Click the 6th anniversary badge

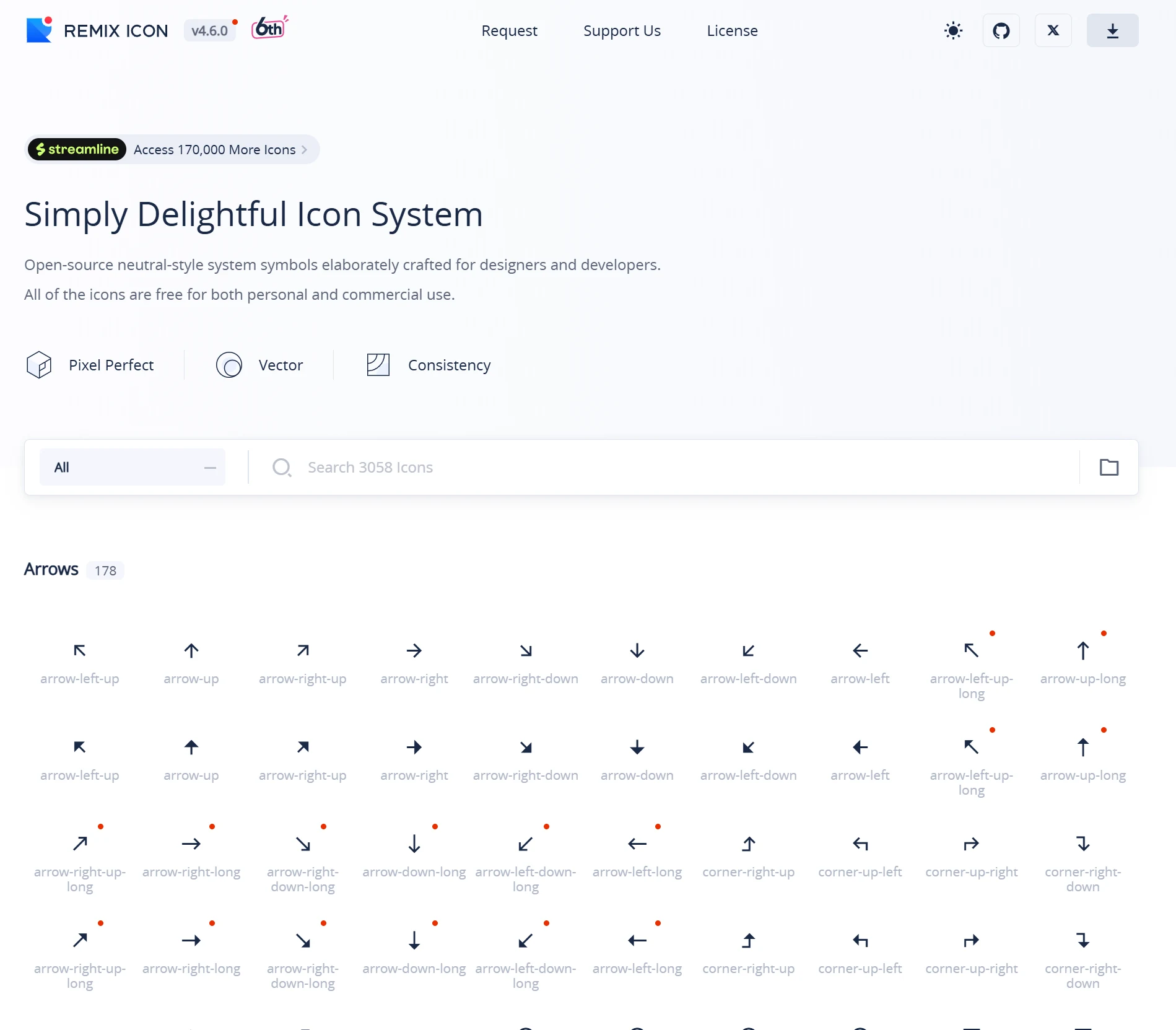[269, 28]
